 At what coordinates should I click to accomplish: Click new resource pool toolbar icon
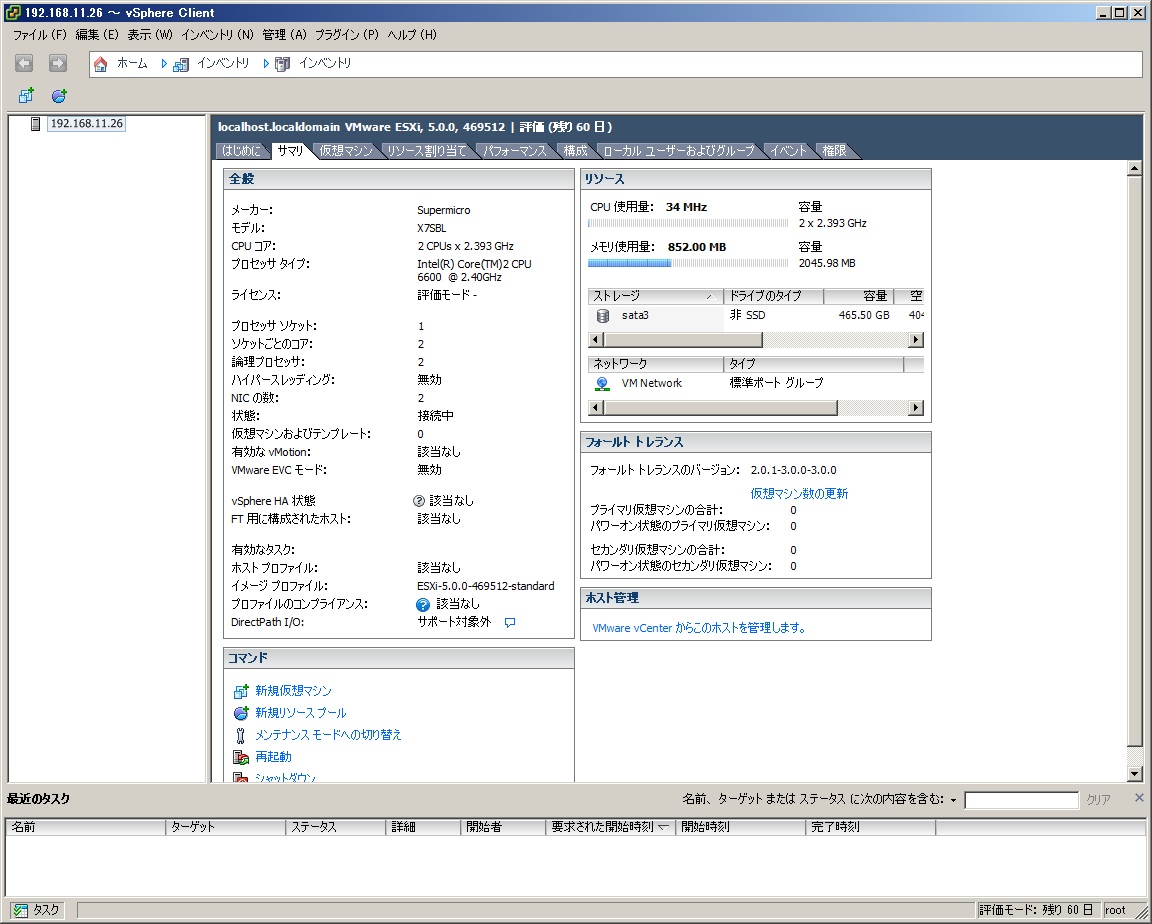[60, 95]
